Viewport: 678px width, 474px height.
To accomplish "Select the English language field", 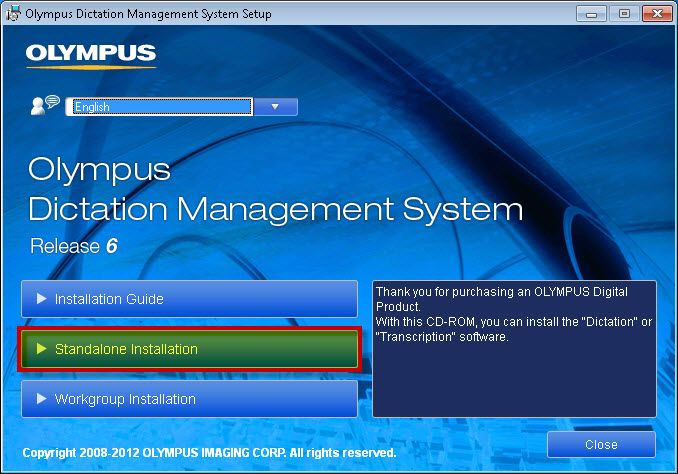I will (160, 107).
